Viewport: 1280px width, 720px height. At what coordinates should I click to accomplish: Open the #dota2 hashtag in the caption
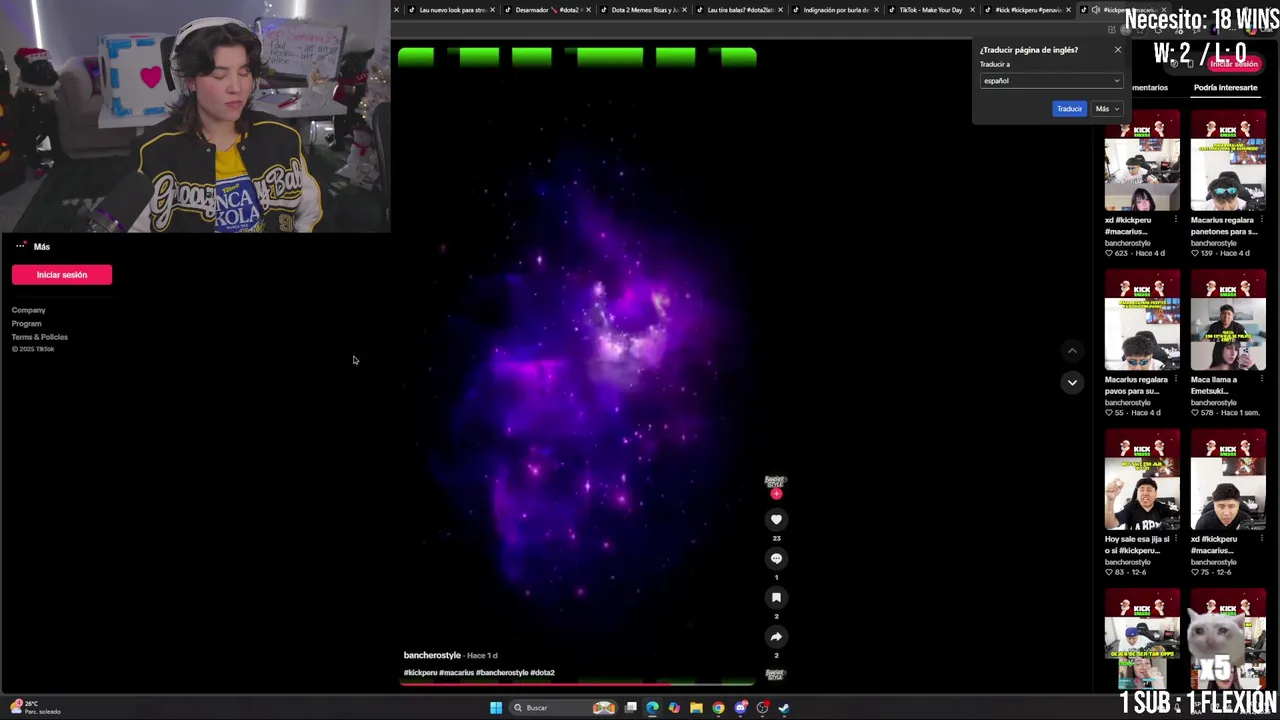[x=542, y=673]
